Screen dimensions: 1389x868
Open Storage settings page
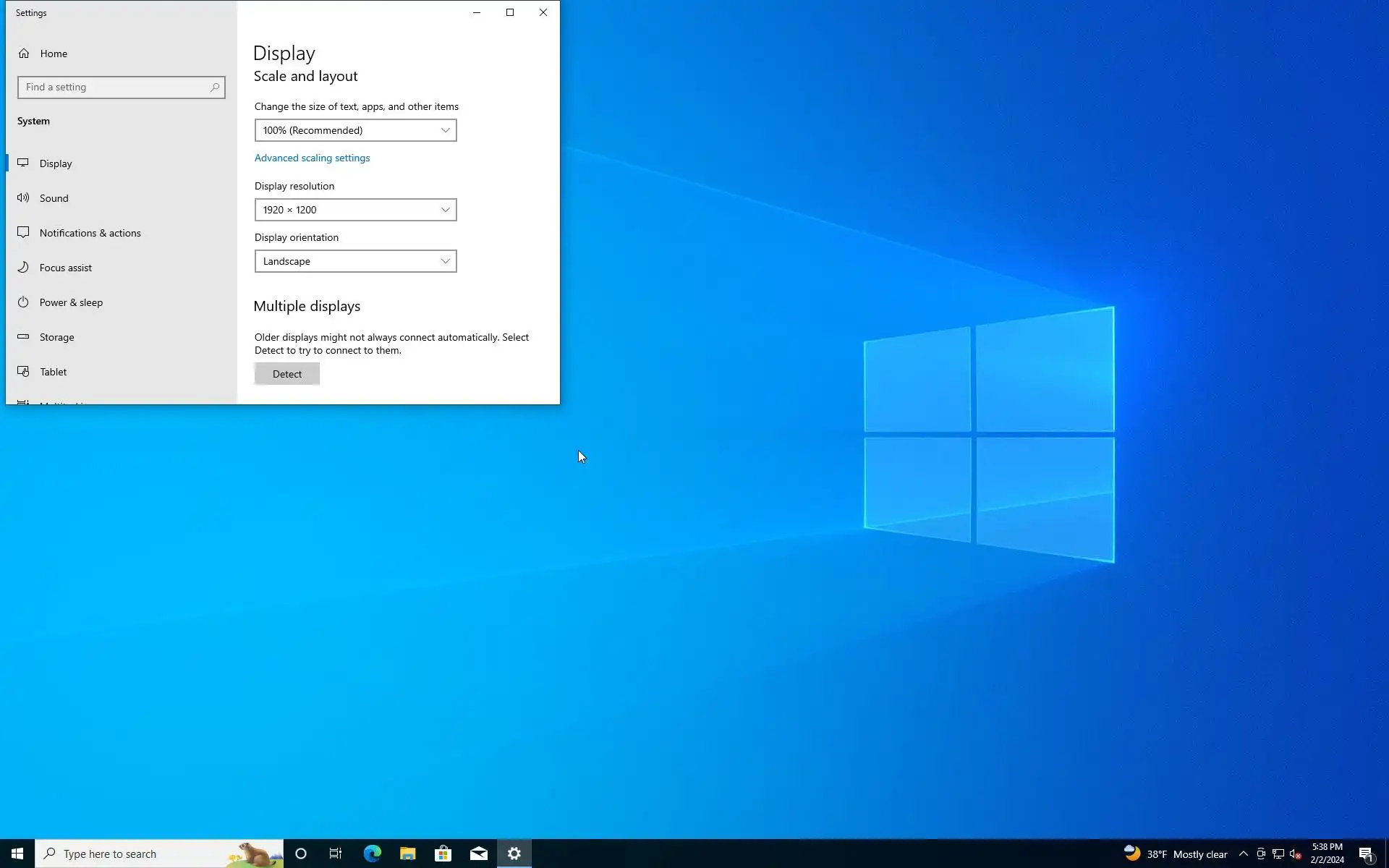point(56,337)
